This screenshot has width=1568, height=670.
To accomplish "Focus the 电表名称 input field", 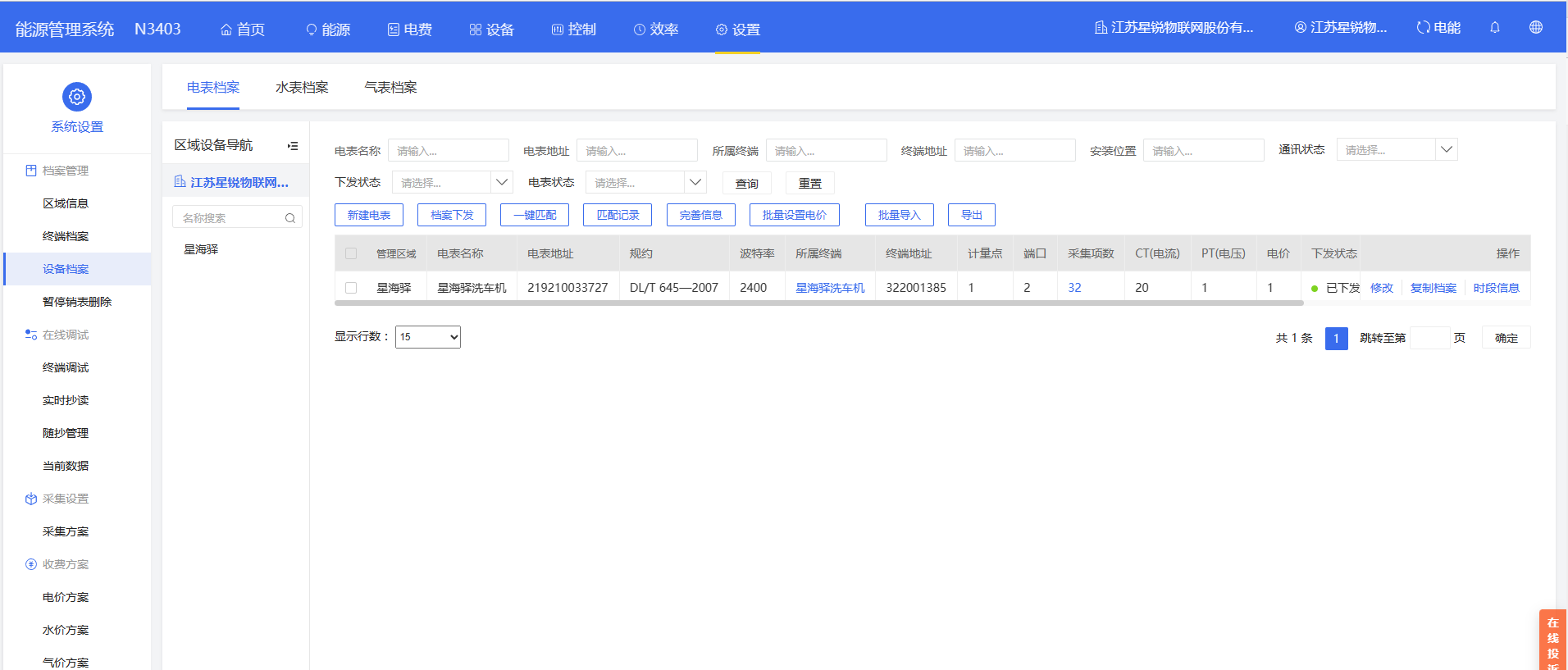I will (449, 150).
